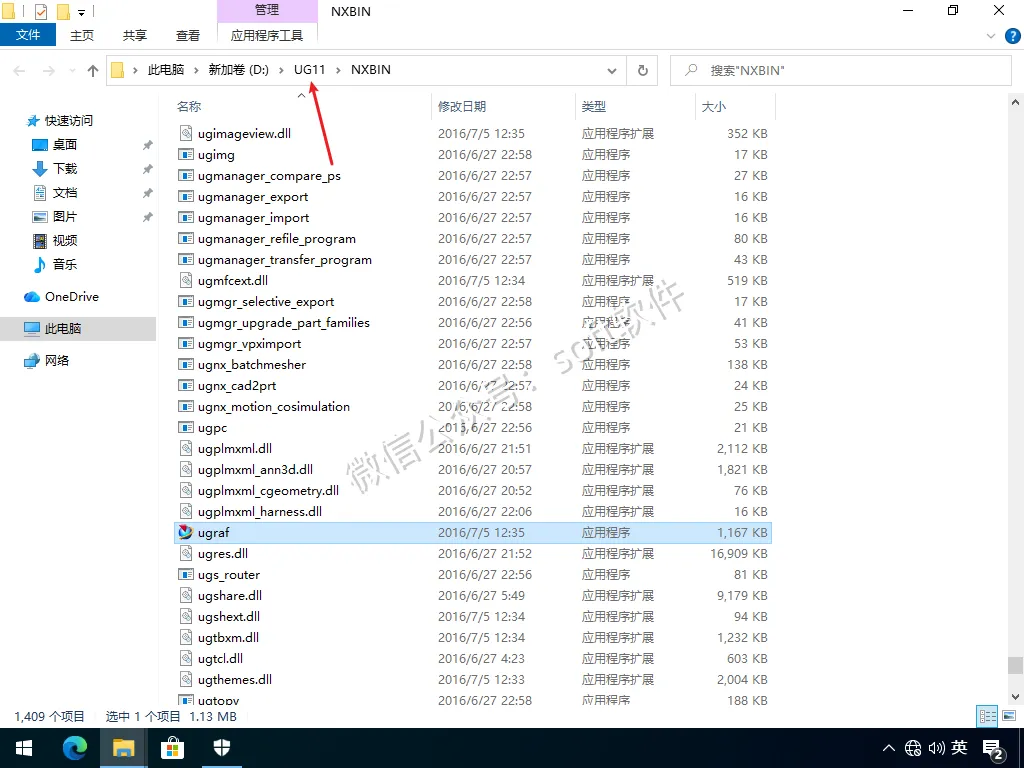Expand chevron after UG11 in path
The image size is (1024, 768).
(338, 70)
